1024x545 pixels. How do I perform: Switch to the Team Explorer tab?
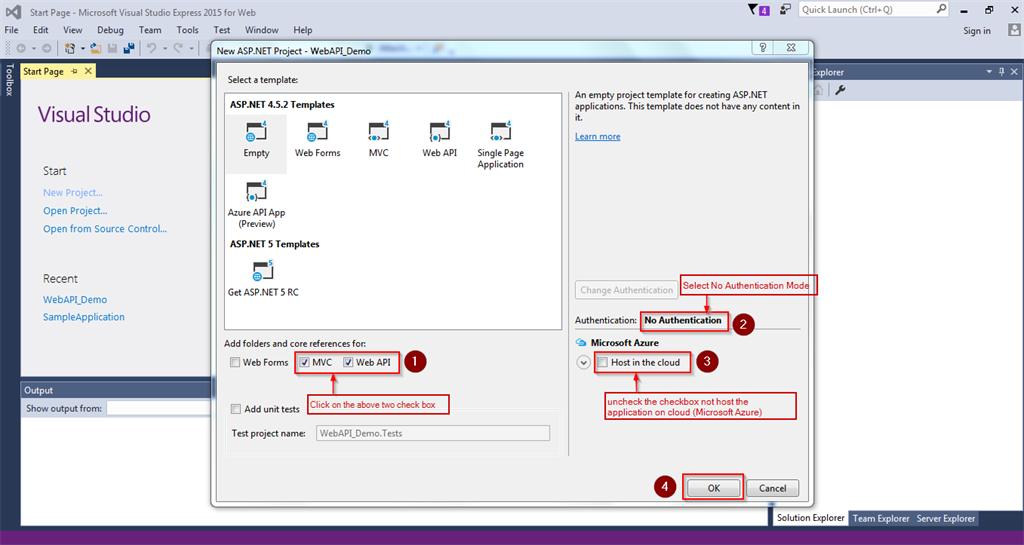881,518
